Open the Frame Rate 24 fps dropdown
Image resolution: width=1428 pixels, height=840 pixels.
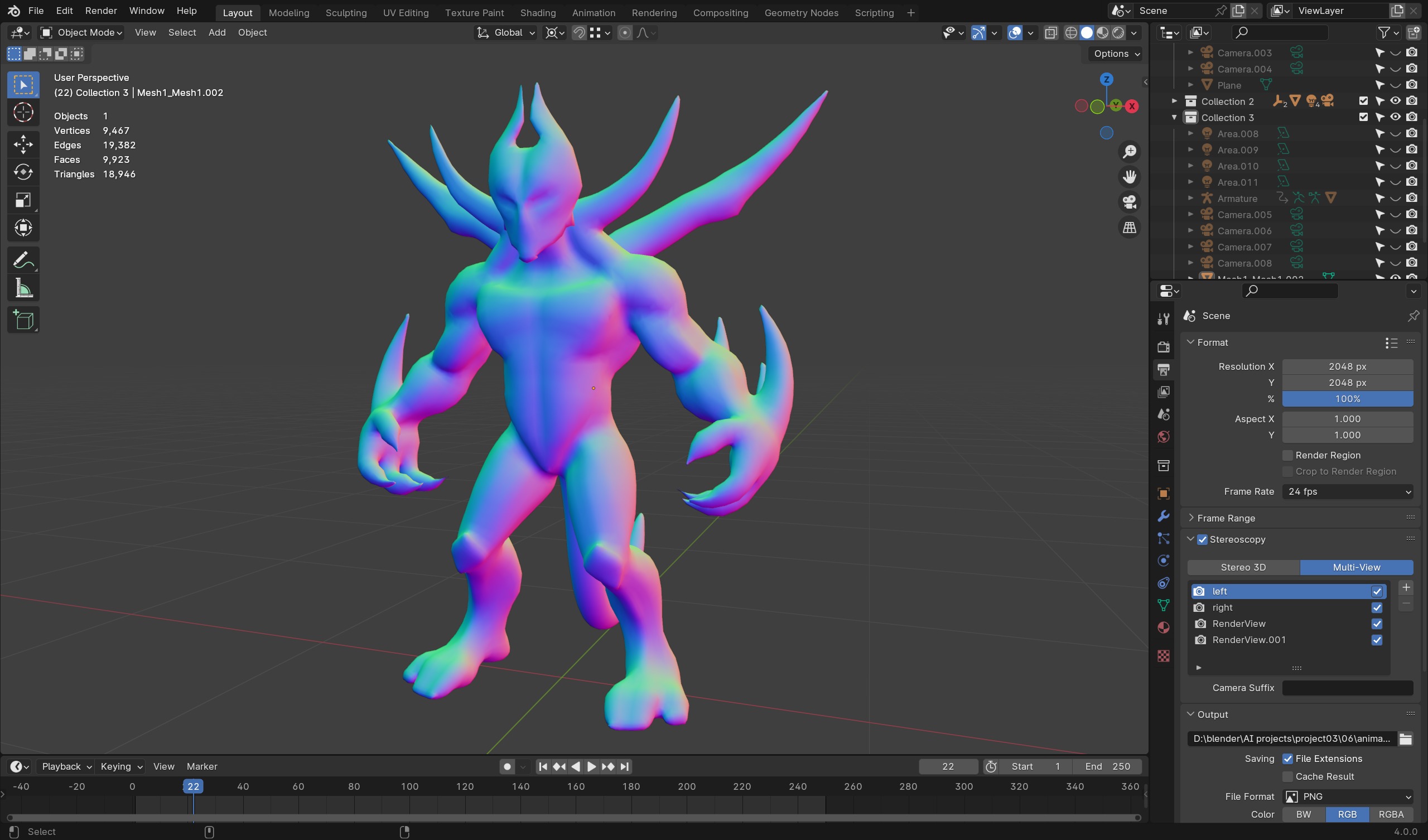(x=1348, y=491)
